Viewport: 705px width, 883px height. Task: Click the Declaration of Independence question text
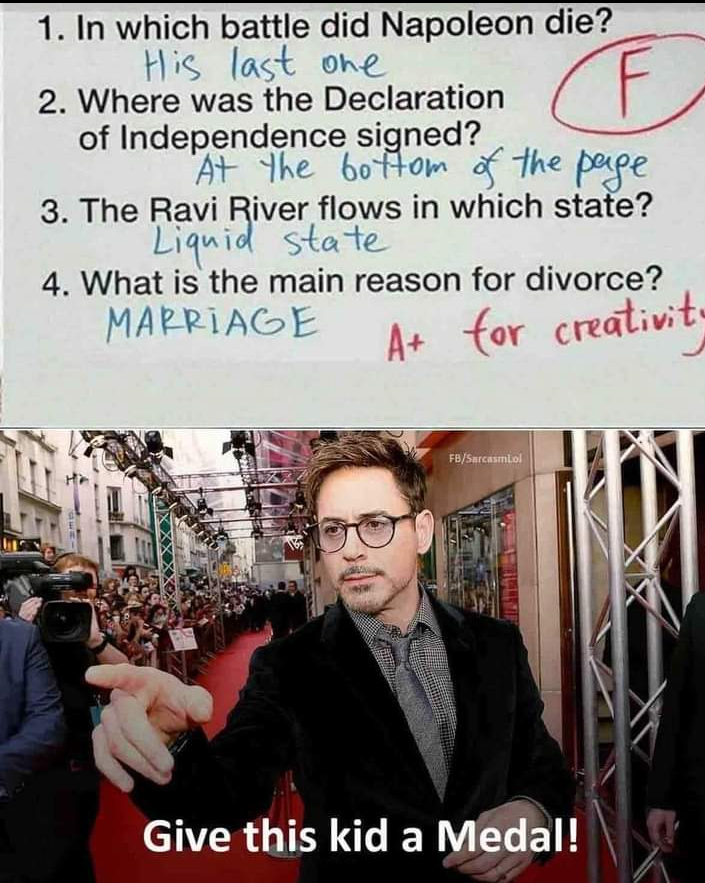(272, 117)
